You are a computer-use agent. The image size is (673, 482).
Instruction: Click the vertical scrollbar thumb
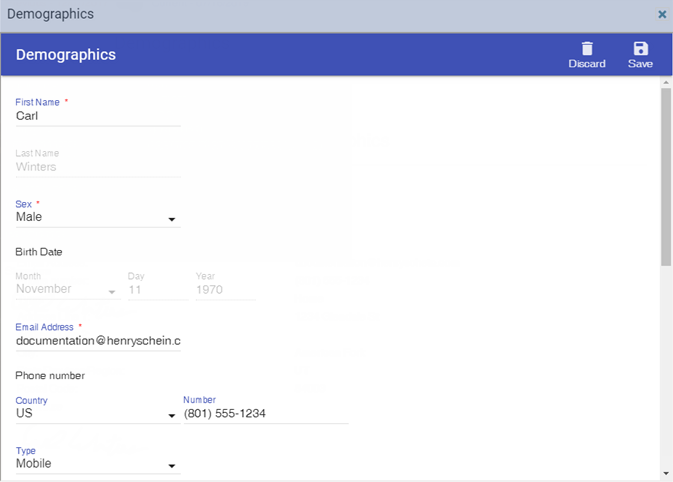tap(666, 175)
